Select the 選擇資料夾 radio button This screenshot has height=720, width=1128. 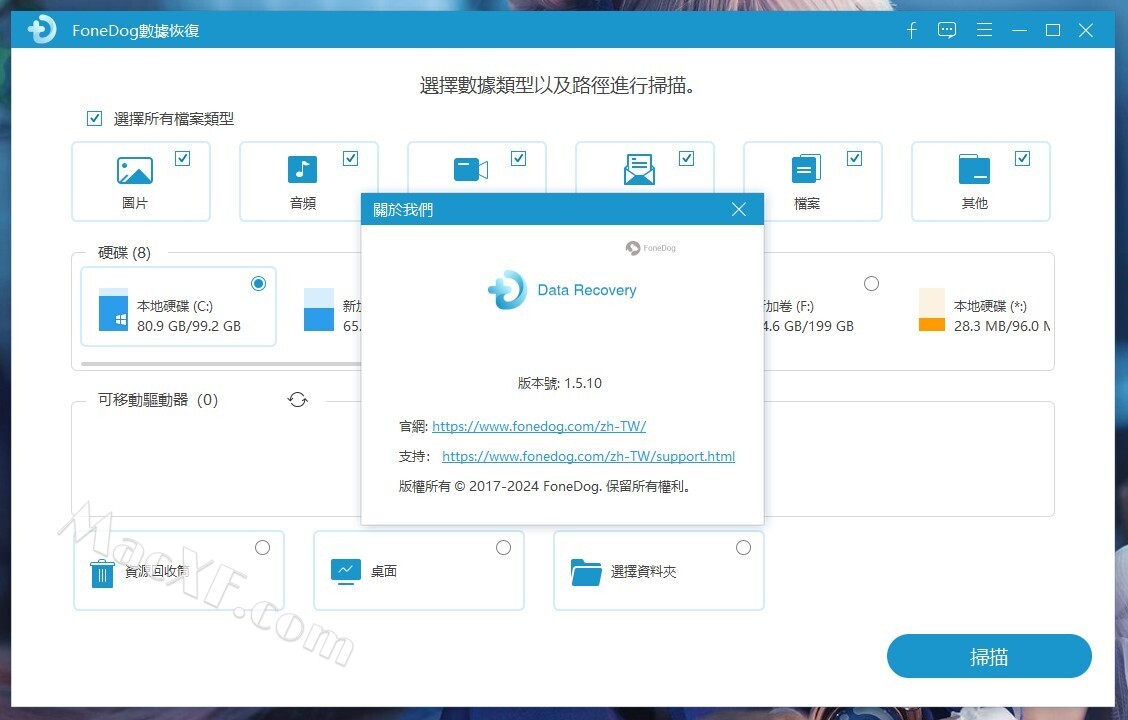[743, 548]
